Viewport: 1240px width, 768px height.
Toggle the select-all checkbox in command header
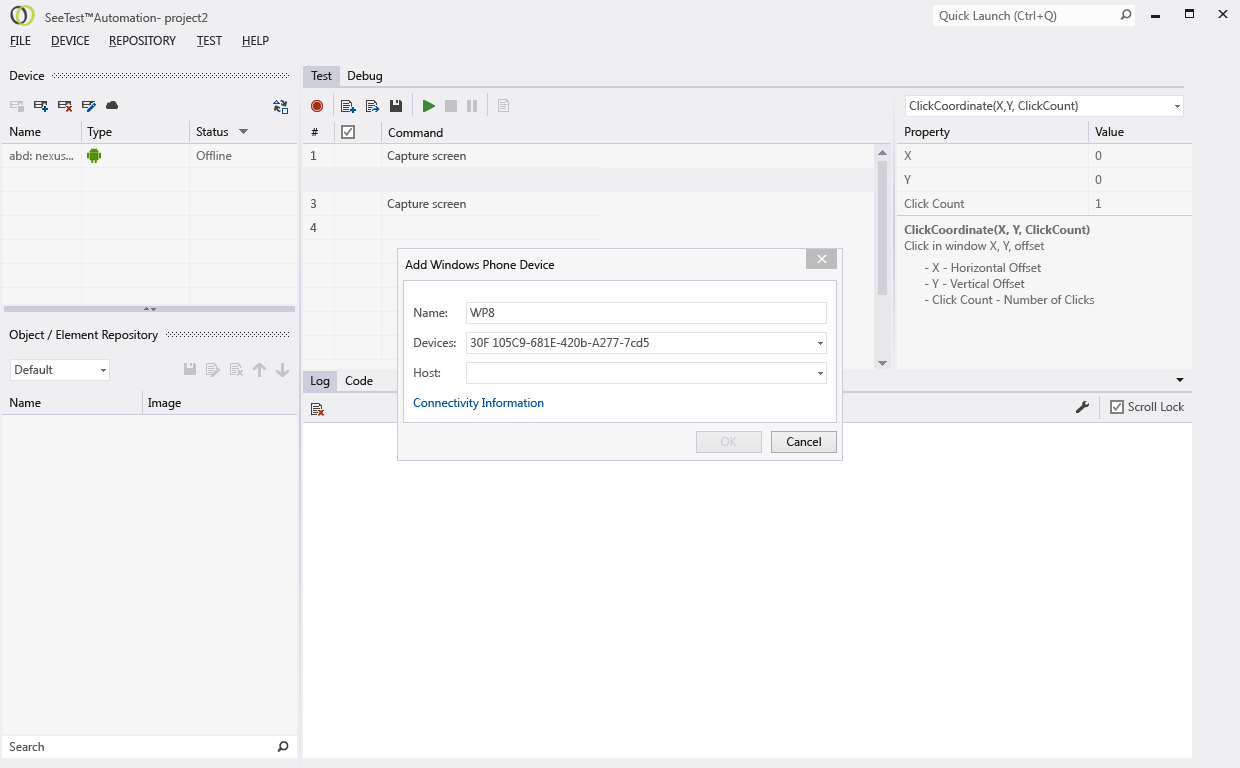pos(348,131)
